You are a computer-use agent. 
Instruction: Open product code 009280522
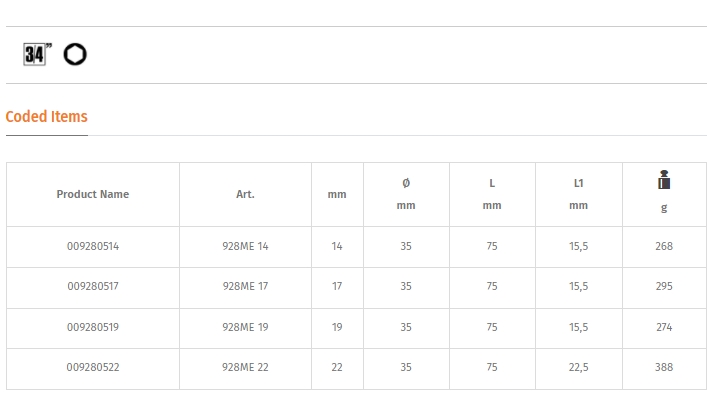[x=93, y=367]
